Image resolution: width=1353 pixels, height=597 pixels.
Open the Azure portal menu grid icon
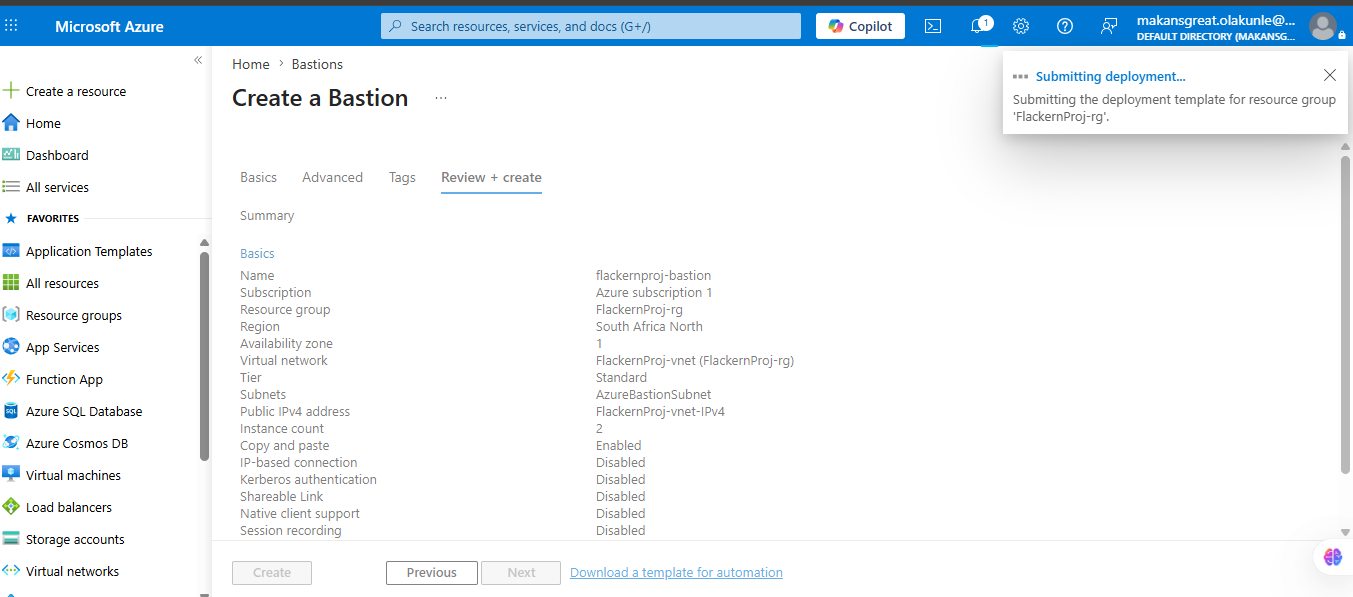(x=11, y=26)
